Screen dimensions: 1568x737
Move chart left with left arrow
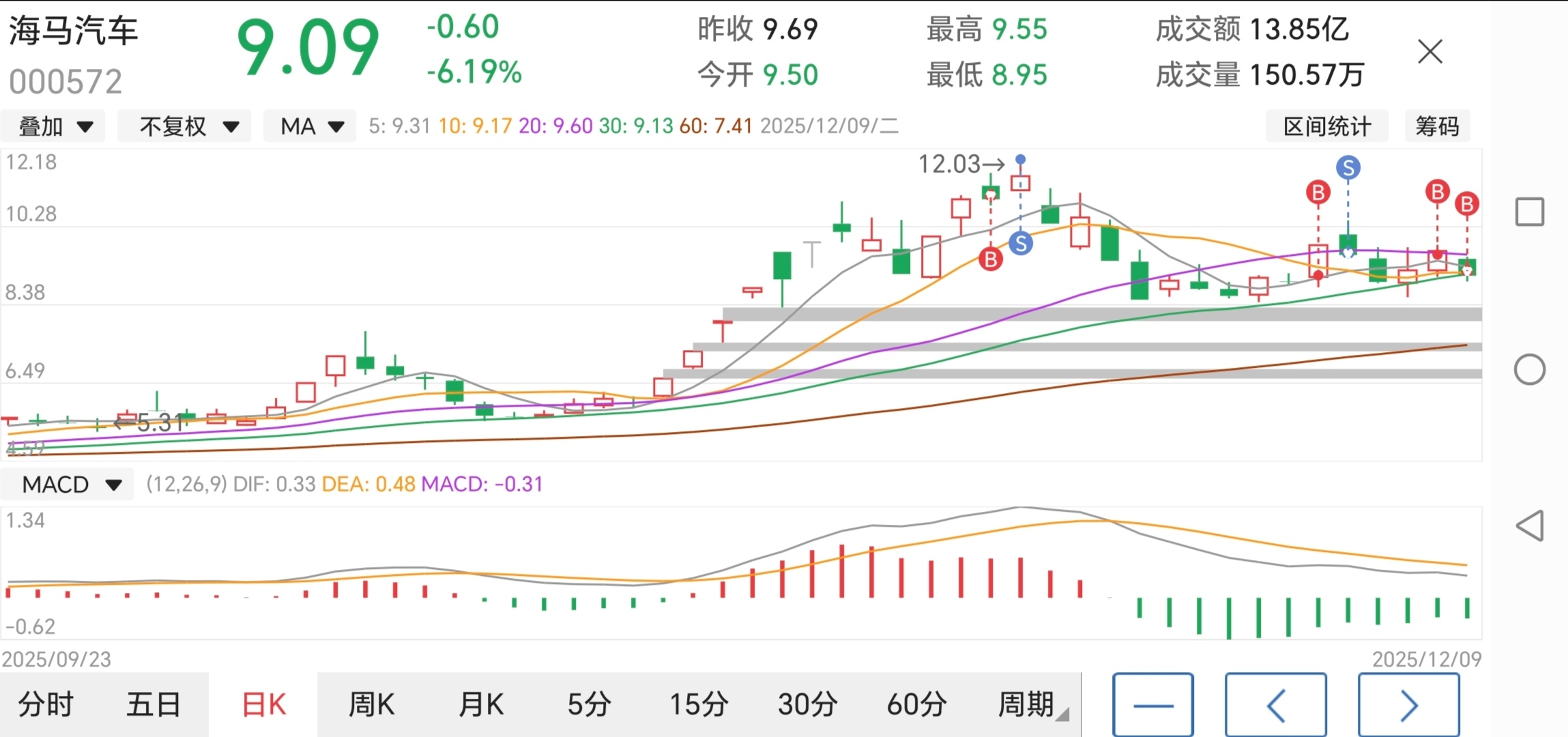click(1275, 705)
